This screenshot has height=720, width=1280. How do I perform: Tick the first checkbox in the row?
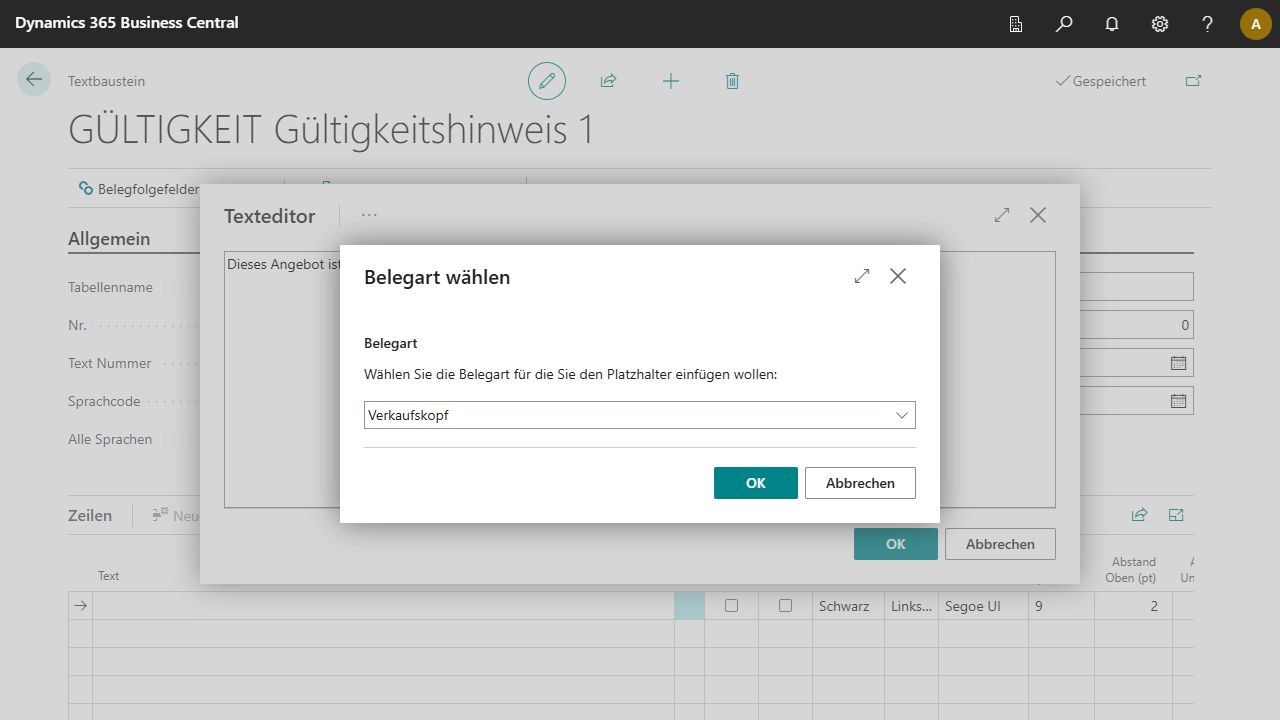731,606
